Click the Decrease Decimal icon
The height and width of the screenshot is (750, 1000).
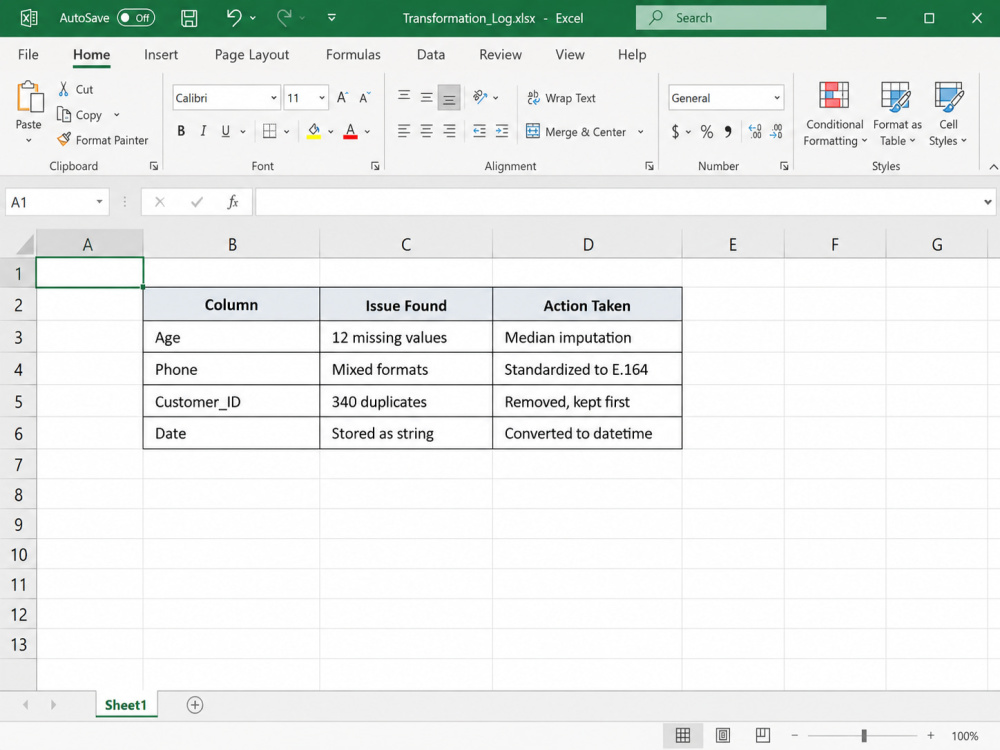(776, 132)
